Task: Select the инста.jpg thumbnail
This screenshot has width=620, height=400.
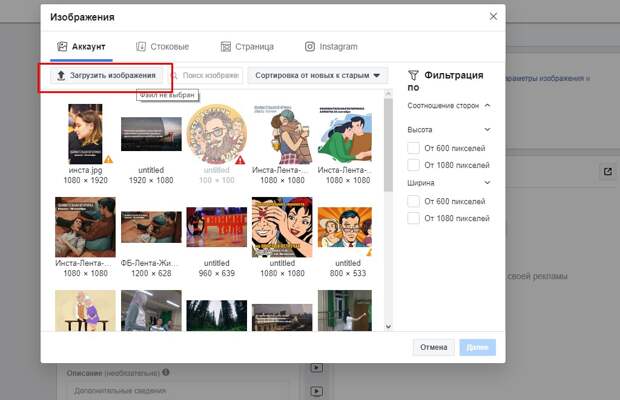Action: click(x=85, y=134)
